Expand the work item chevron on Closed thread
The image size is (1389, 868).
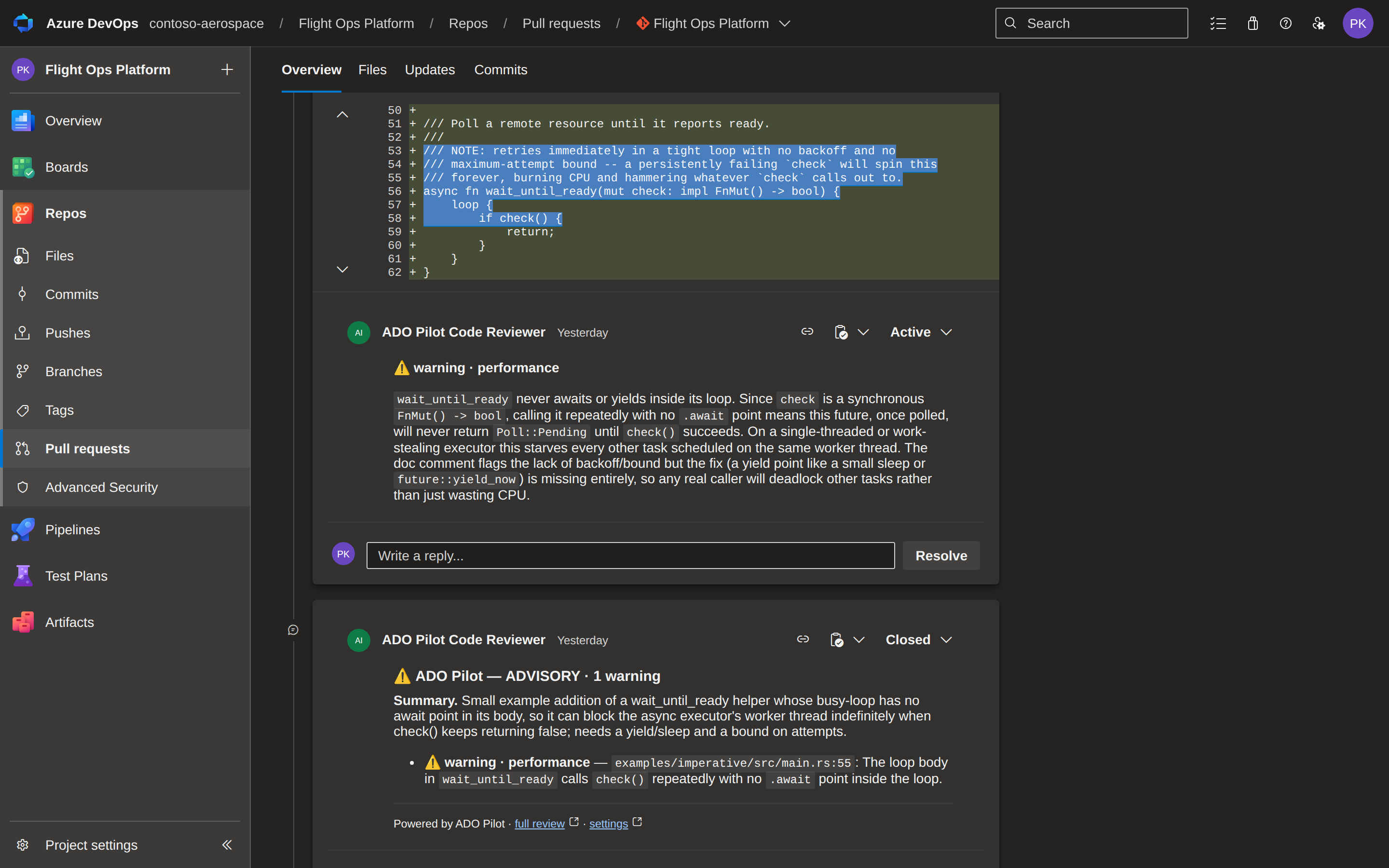858,639
